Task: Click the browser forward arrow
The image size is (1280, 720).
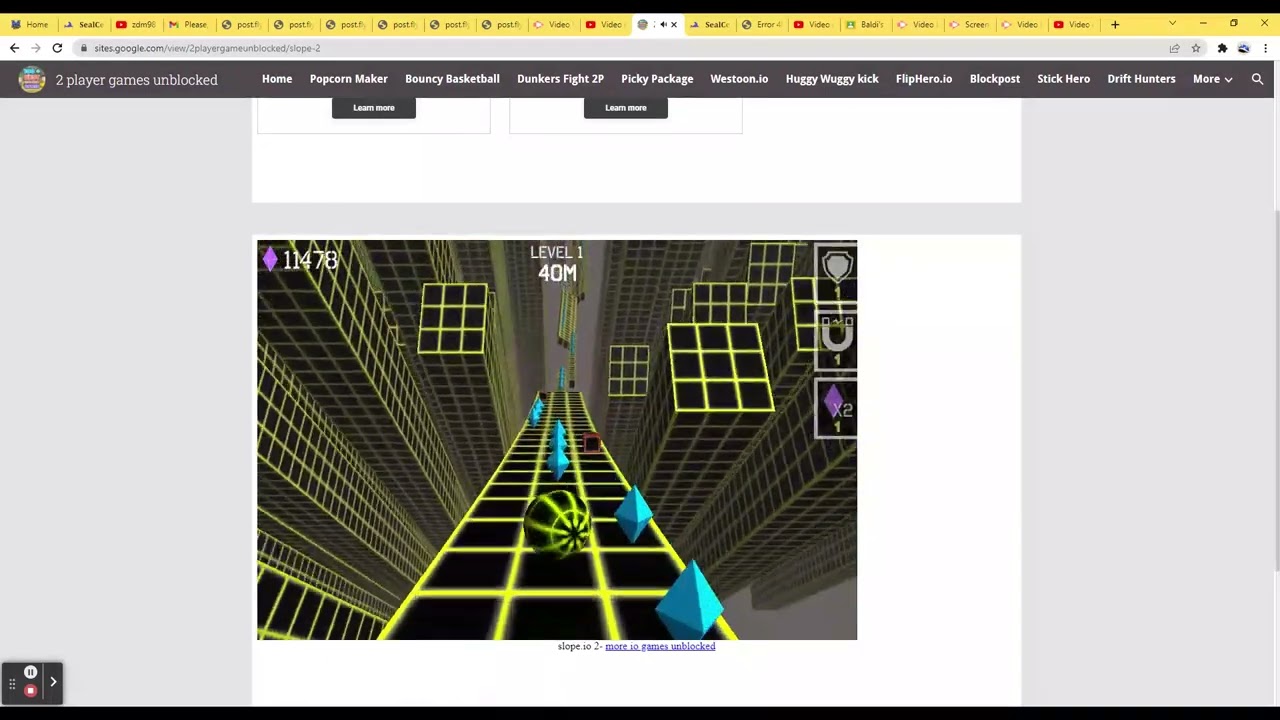Action: (x=35, y=48)
